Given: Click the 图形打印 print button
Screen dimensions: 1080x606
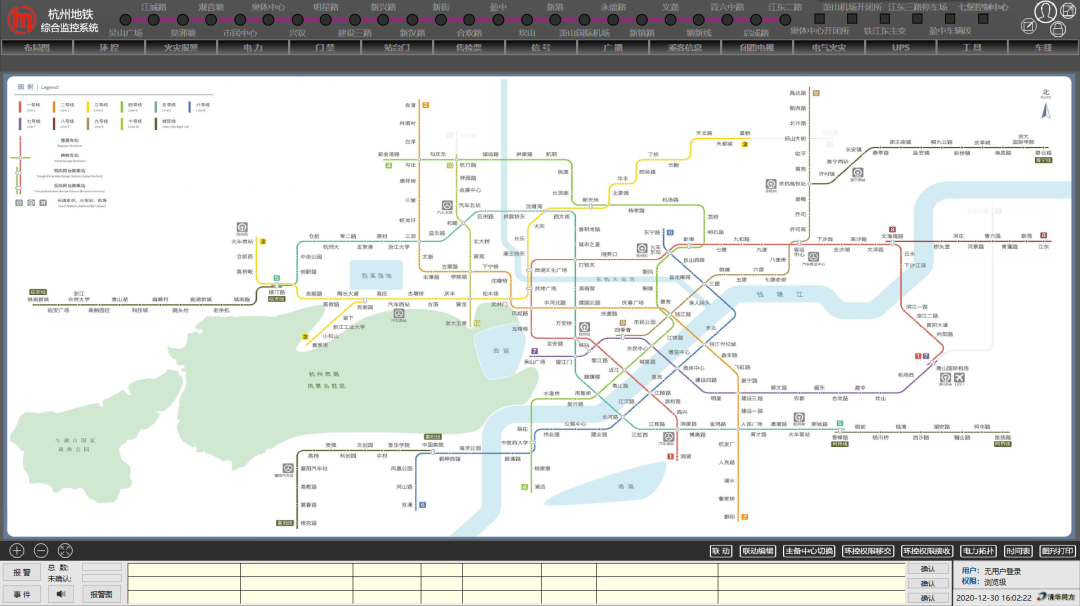Looking at the screenshot, I should [x=1057, y=551].
